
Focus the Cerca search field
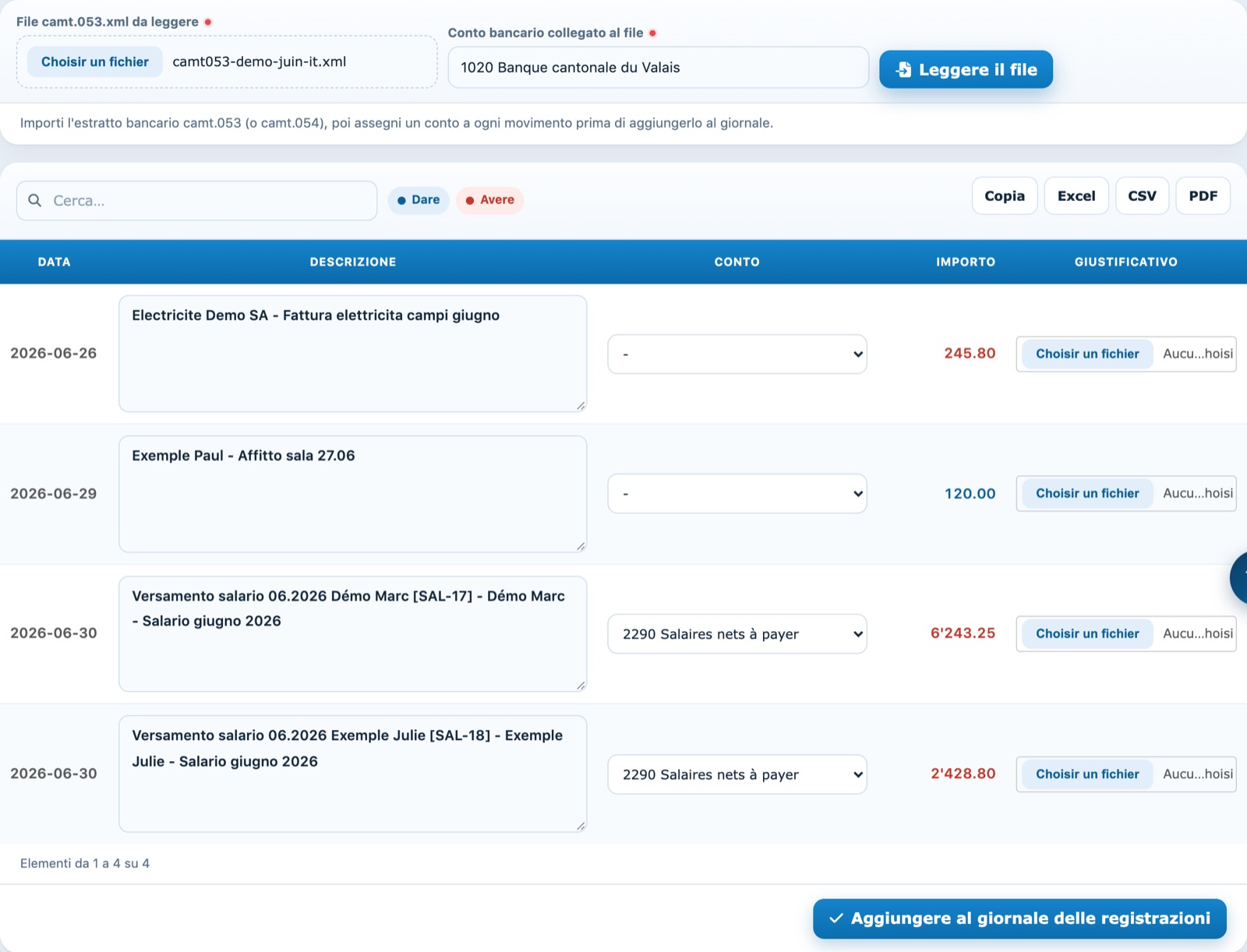(196, 200)
